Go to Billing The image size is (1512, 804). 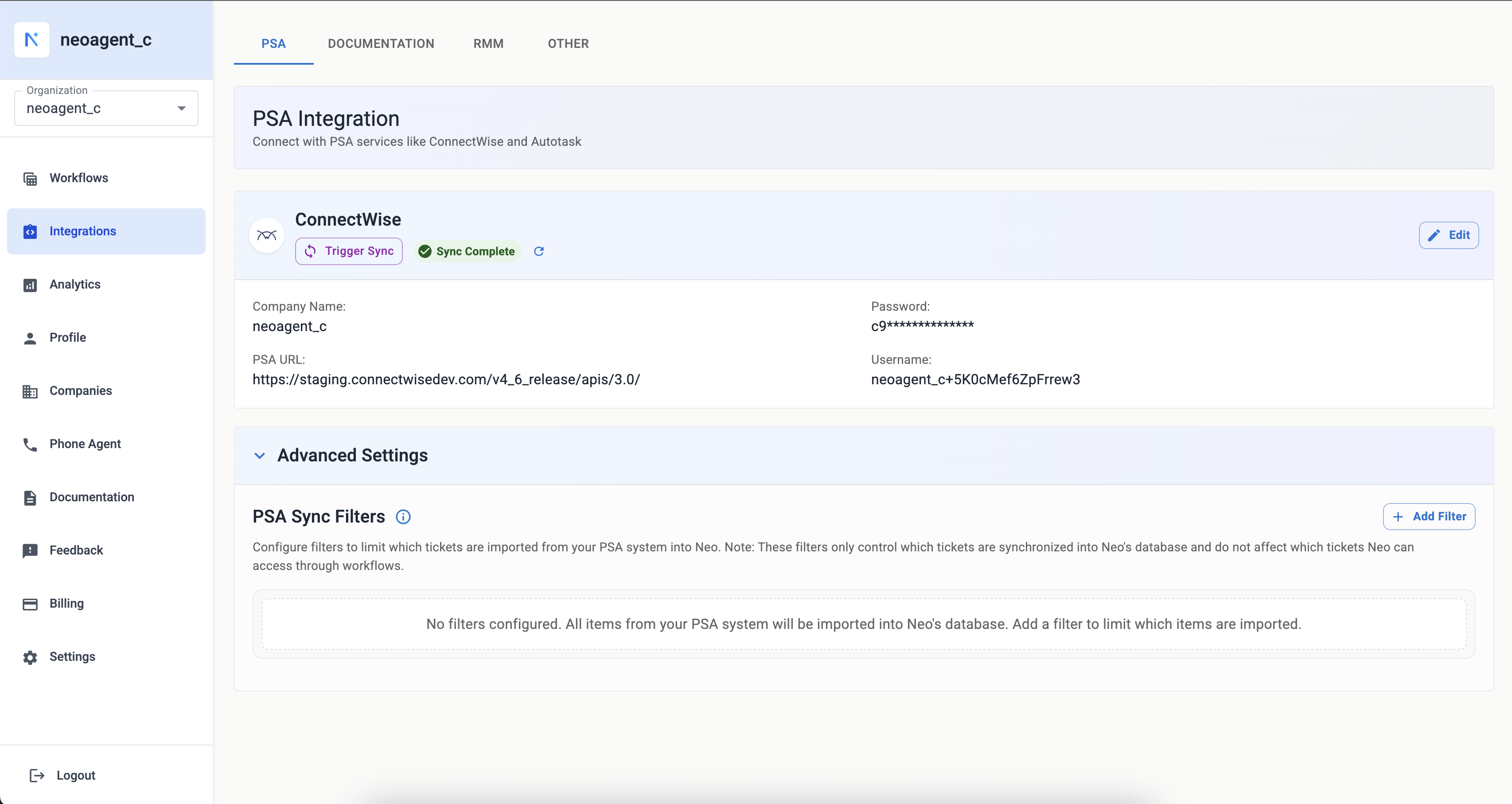(106, 603)
